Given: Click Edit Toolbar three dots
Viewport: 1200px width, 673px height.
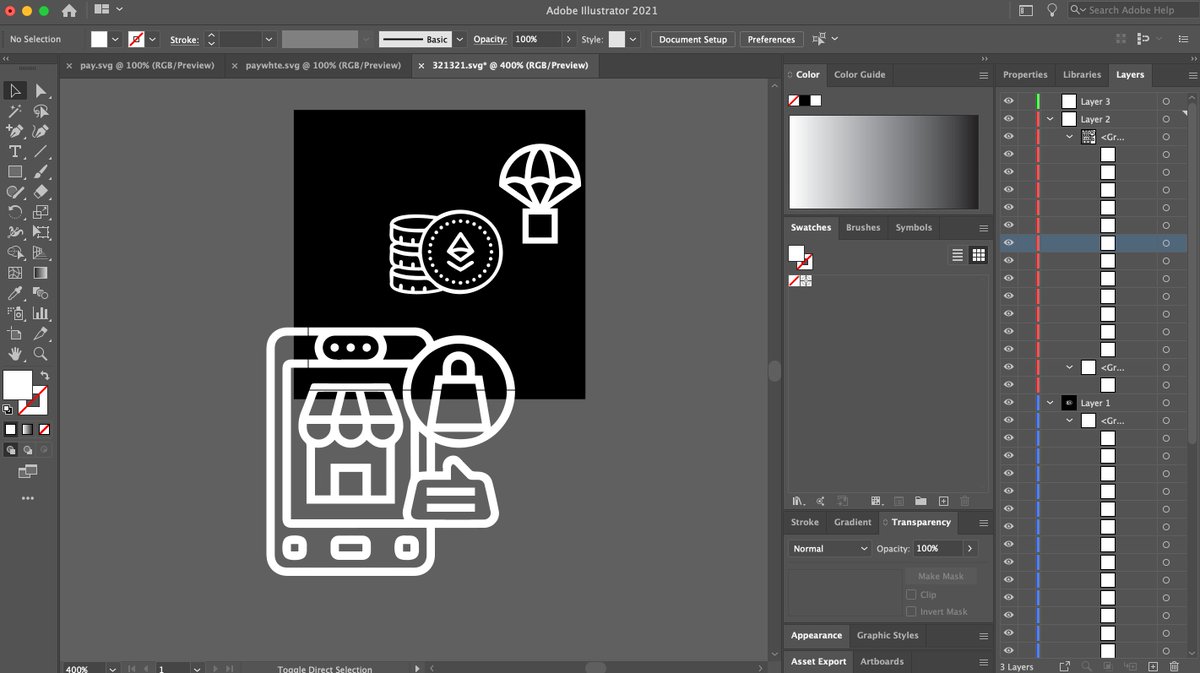Looking at the screenshot, I should 27,497.
